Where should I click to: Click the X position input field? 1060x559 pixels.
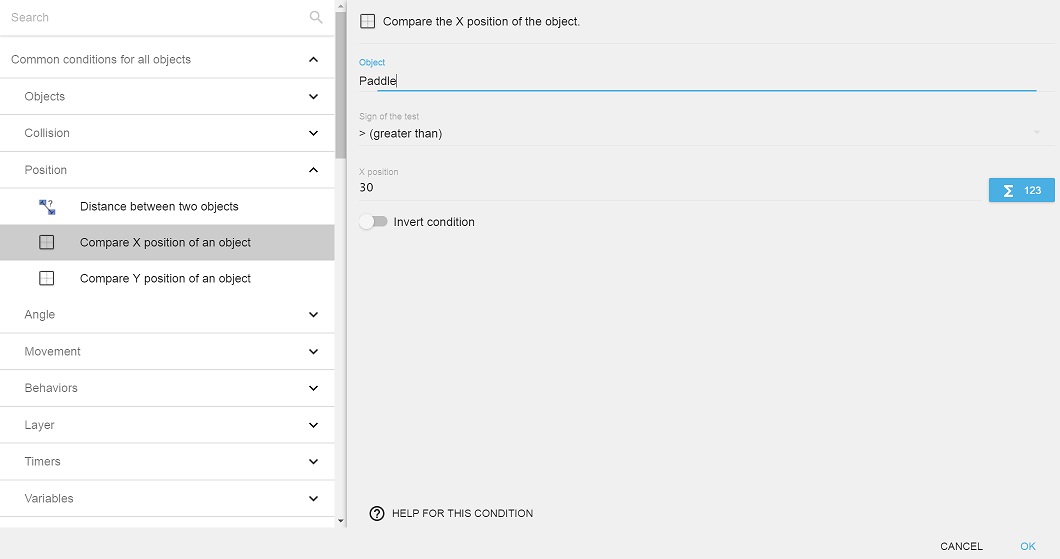[670, 188]
